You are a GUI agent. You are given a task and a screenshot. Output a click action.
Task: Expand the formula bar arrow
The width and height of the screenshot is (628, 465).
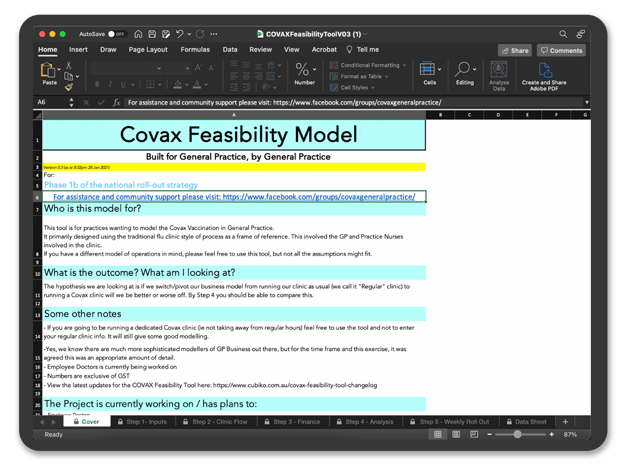click(x=587, y=102)
